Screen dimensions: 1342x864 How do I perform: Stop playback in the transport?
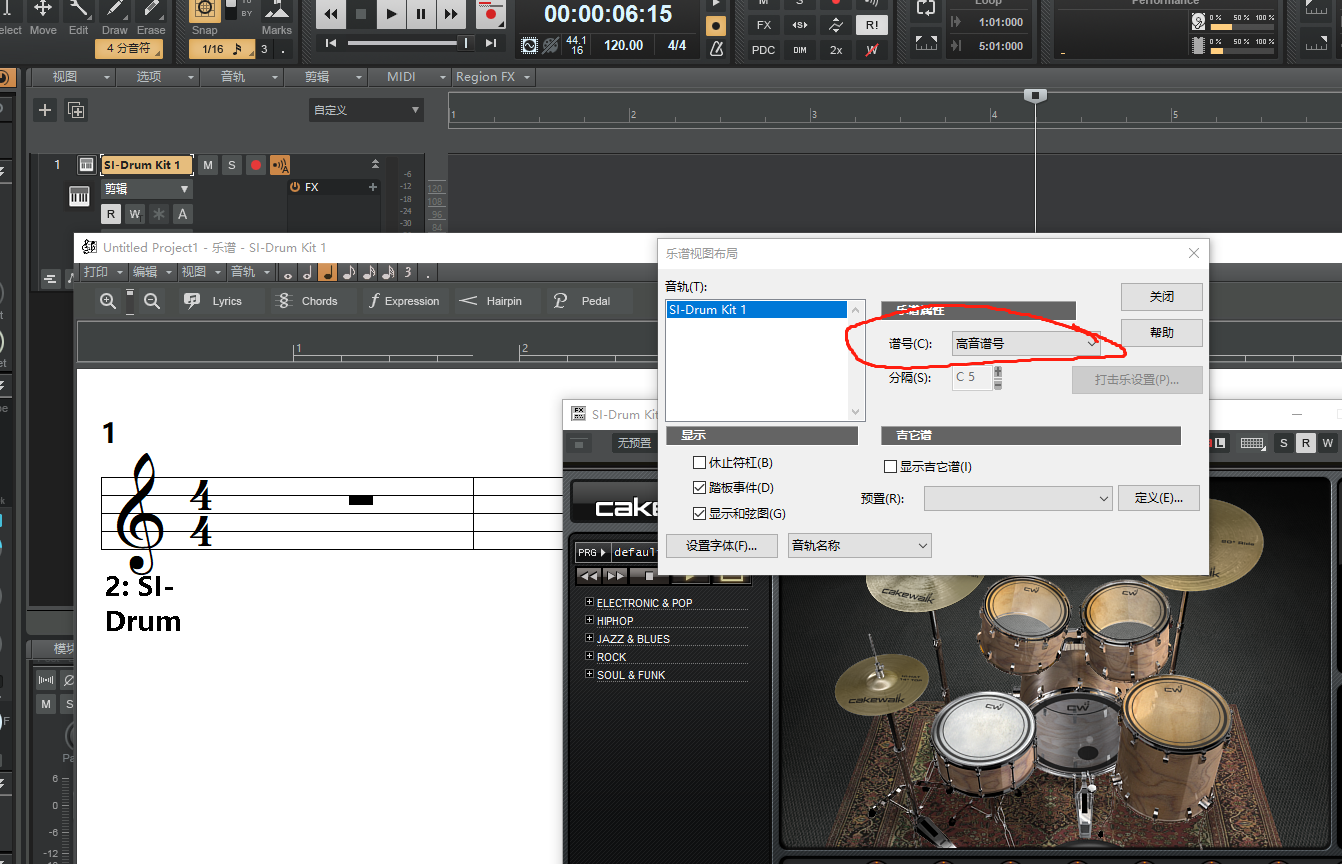(x=361, y=14)
